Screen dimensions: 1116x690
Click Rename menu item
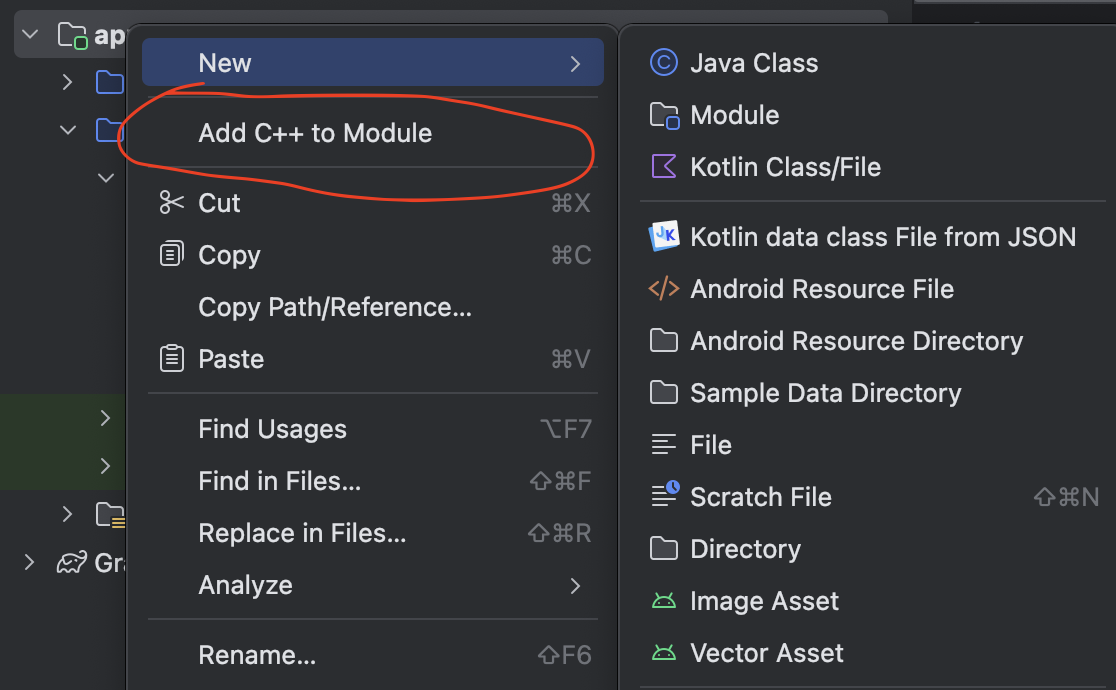pyautogui.click(x=257, y=655)
